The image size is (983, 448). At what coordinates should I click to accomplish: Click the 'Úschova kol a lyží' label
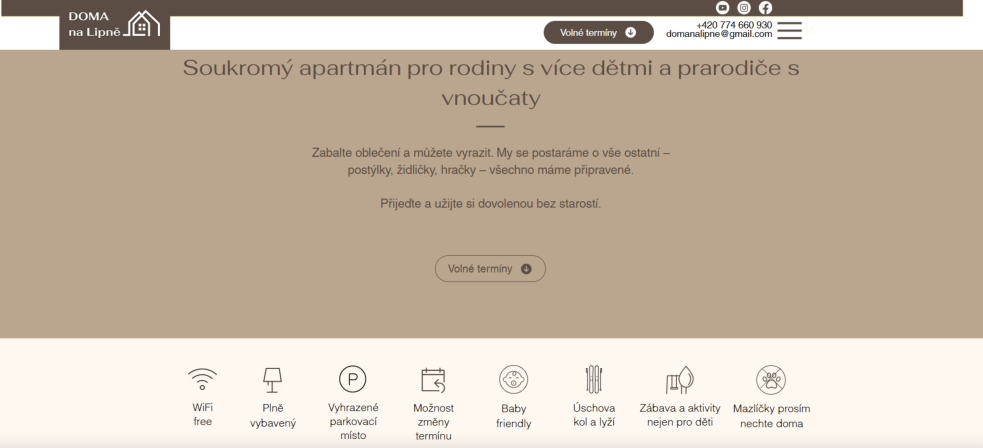[594, 415]
